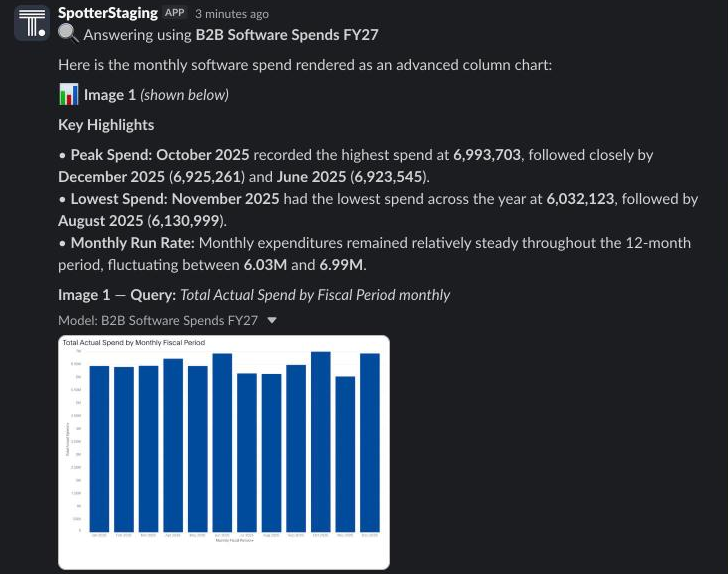Click the first Jan 2025 bar in chart
This screenshot has width=728, height=574.
(99, 449)
